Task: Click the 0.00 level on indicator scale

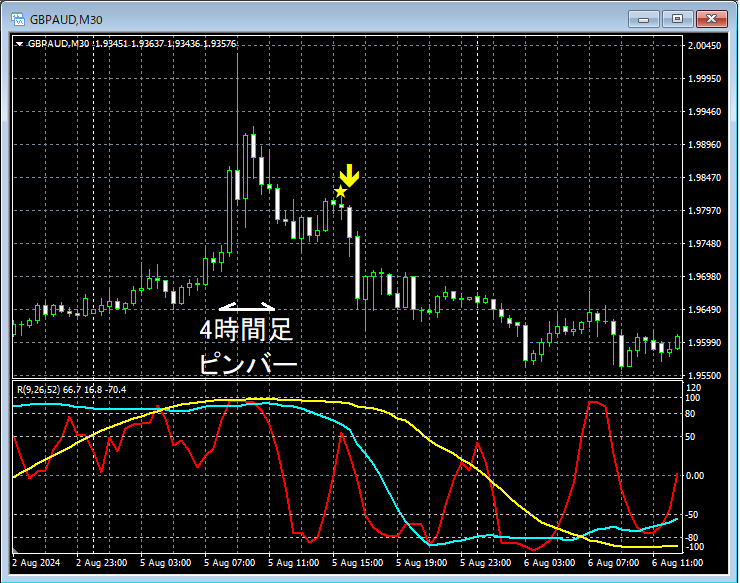Action: pos(695,475)
